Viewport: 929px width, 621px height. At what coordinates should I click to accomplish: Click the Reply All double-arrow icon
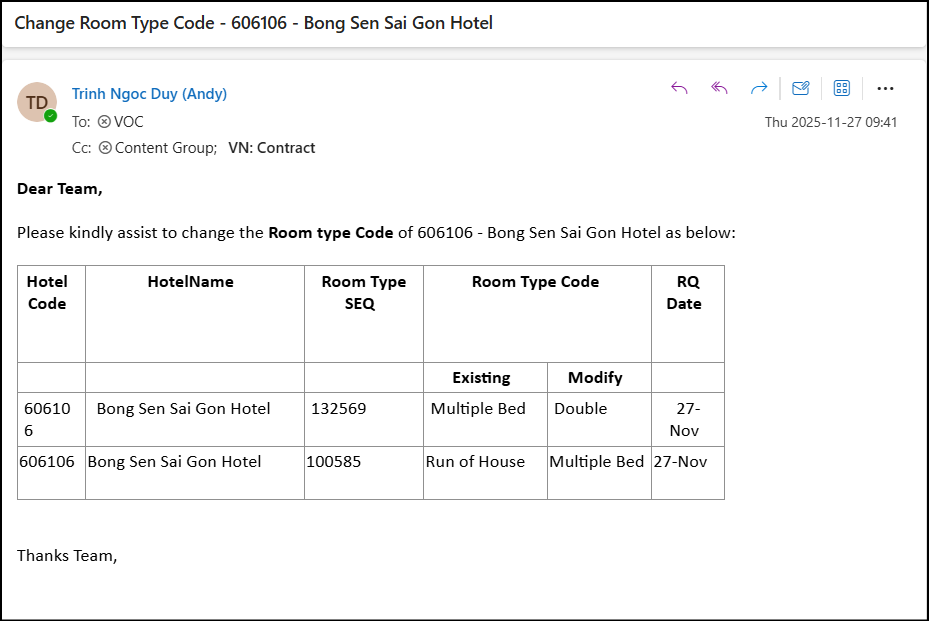[719, 88]
